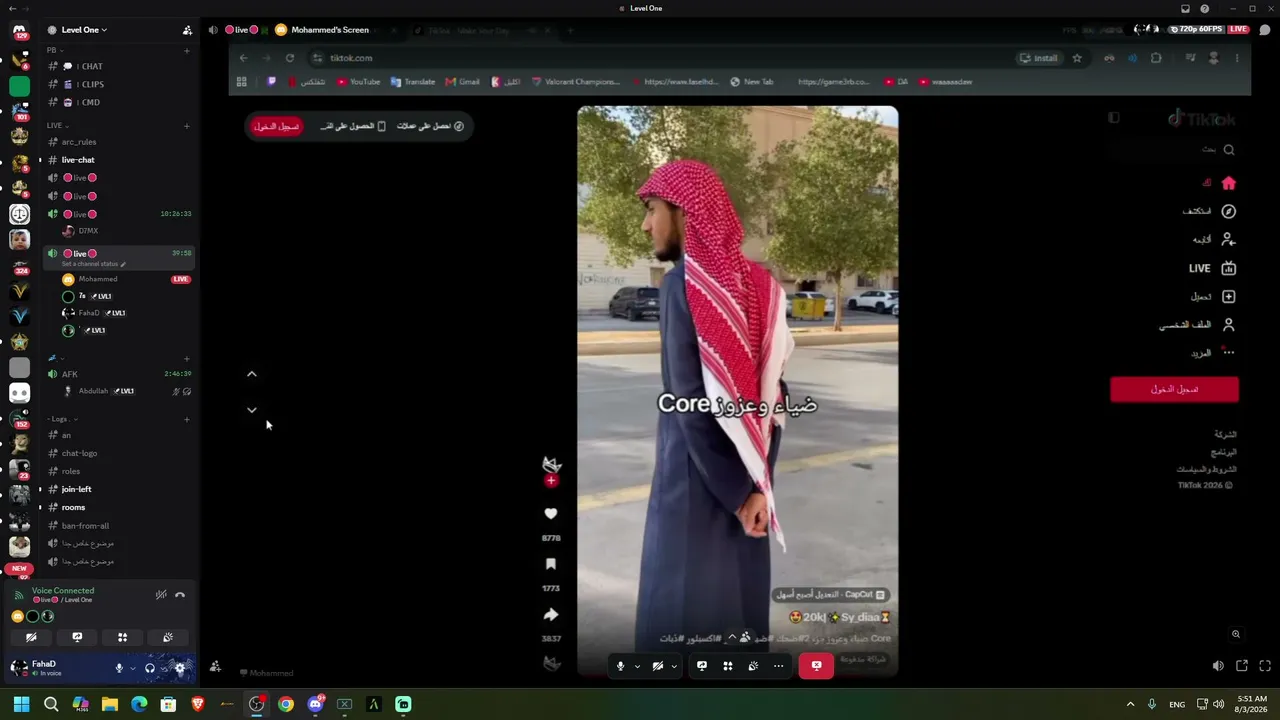Click Install button in browser address bar
This screenshot has width=1280, height=720.
1038,58
